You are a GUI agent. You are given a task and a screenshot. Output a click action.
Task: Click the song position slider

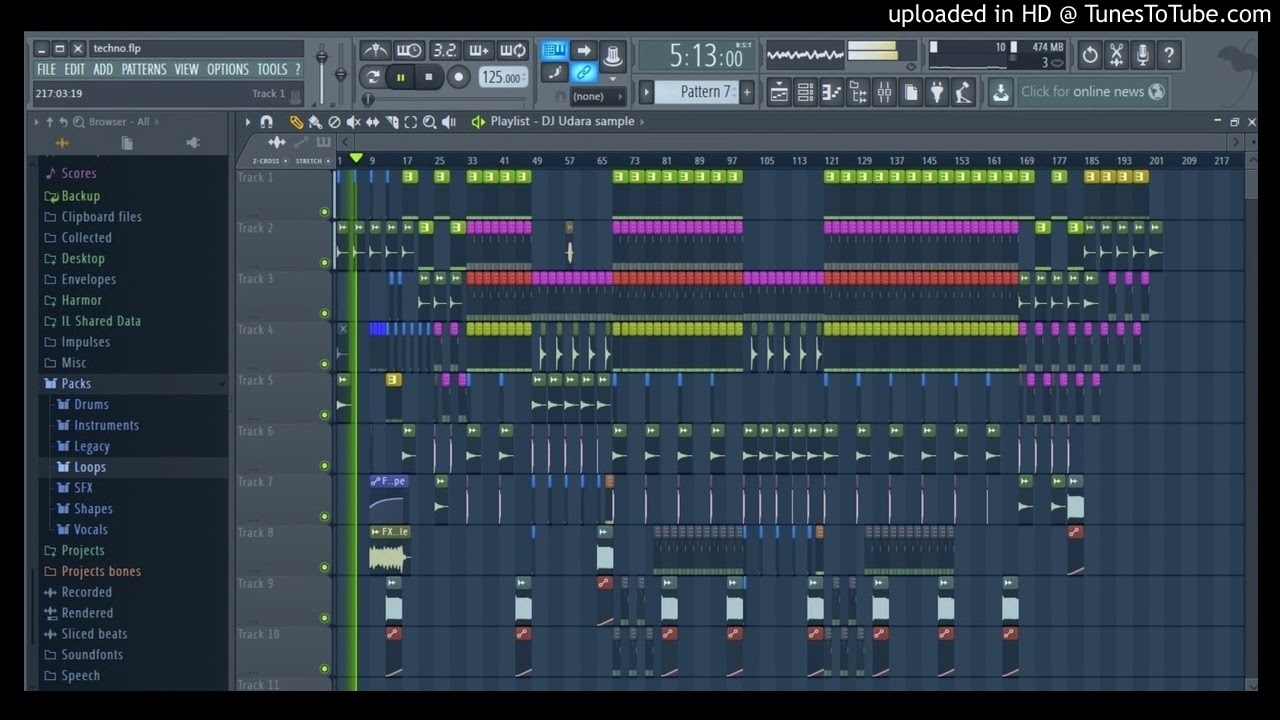445,99
